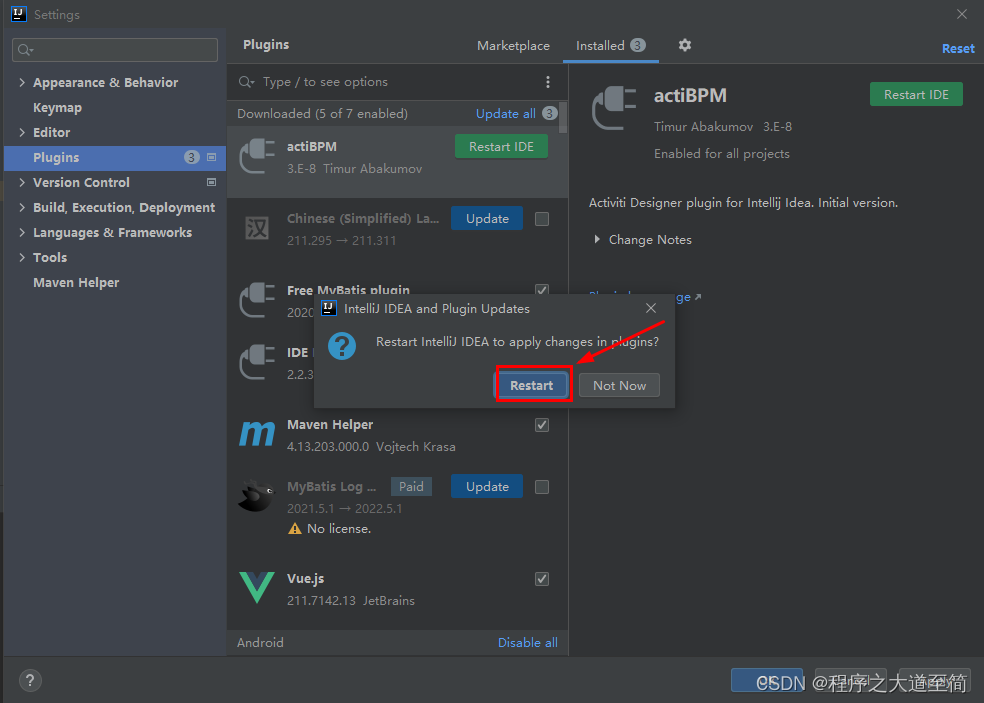Click the Free MyBatis plugin icon
The image size is (984, 703).
pos(257,300)
